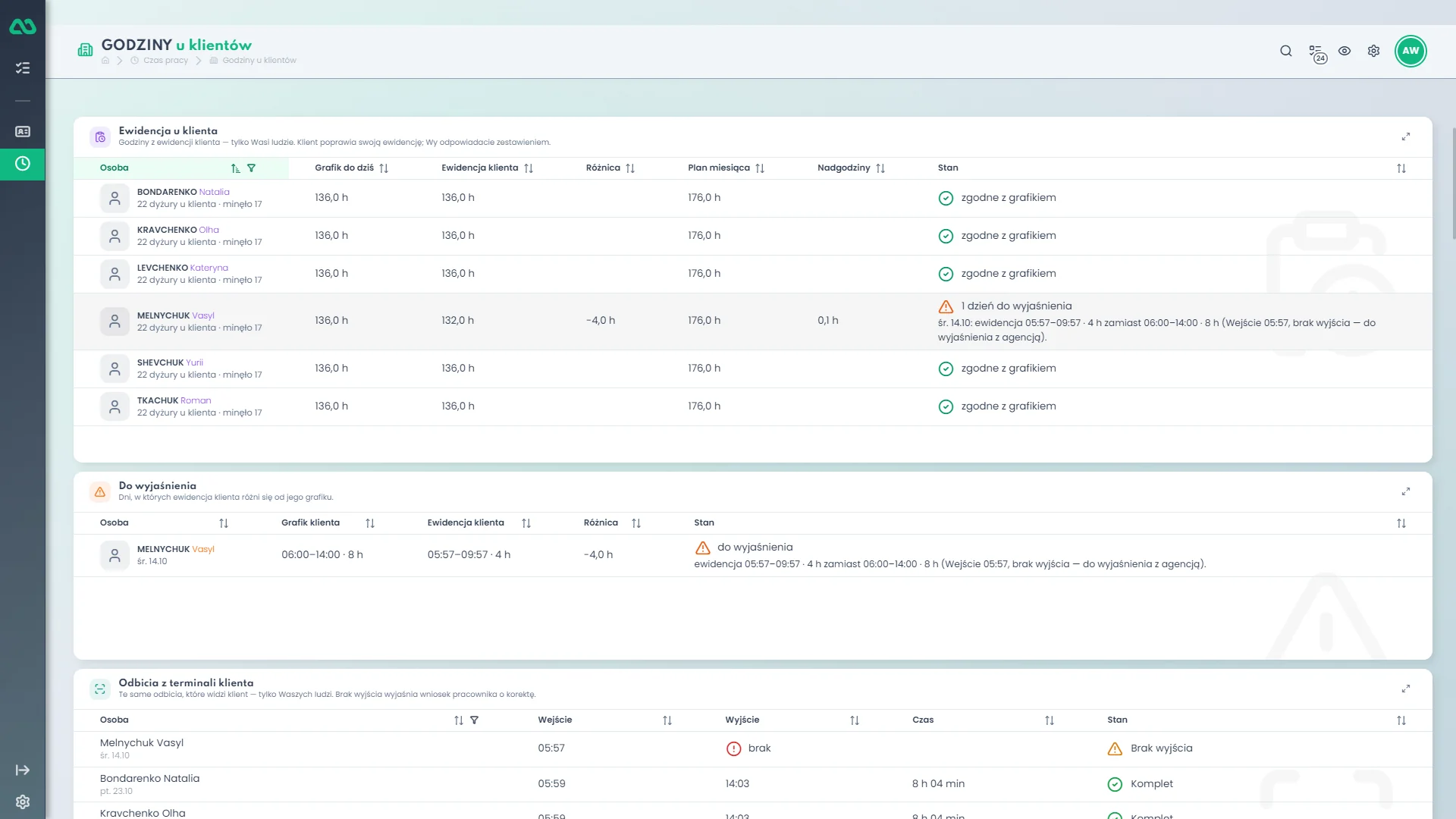This screenshot has width=1456, height=819.
Task: Open the sidebar bottom settings gear
Action: click(x=23, y=802)
